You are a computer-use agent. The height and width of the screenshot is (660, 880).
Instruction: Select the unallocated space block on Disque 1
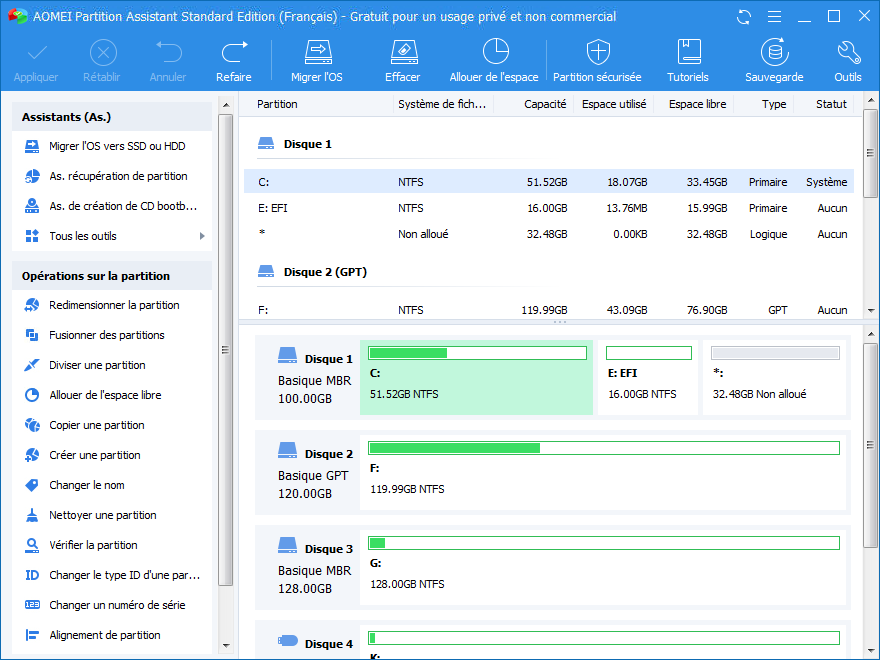[774, 378]
